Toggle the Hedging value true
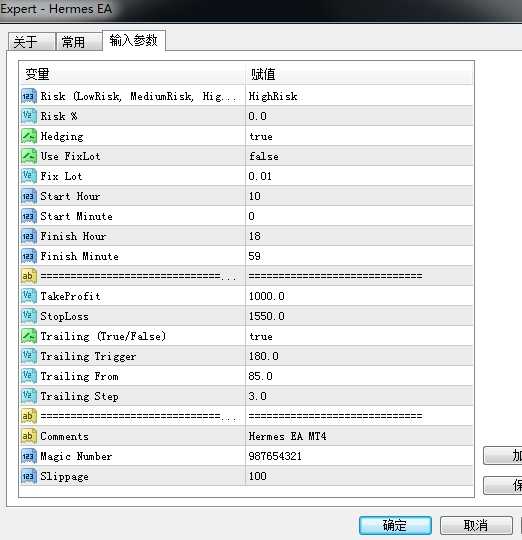This screenshot has width=522, height=540. pos(359,136)
